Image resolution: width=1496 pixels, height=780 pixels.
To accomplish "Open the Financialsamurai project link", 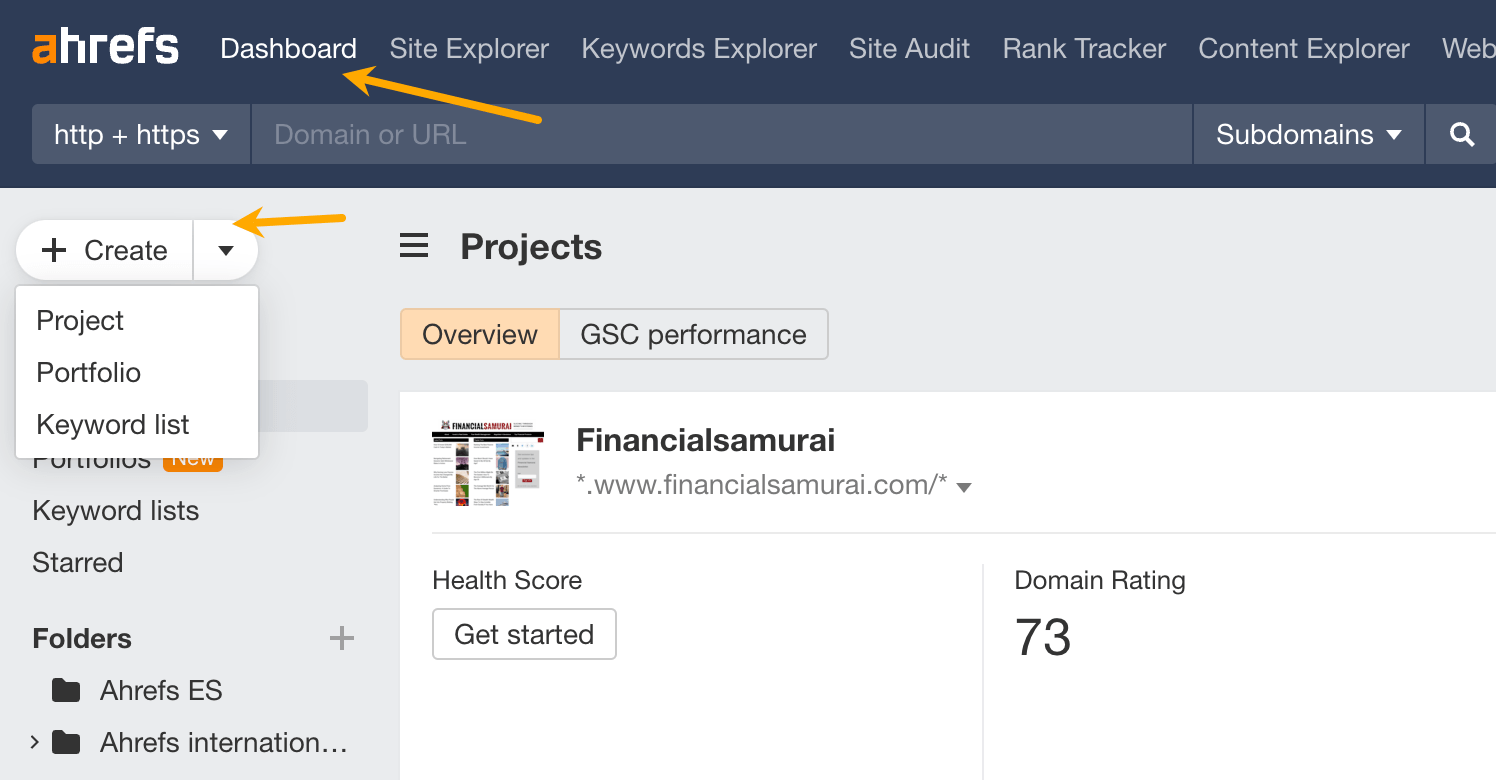I will pos(705,439).
